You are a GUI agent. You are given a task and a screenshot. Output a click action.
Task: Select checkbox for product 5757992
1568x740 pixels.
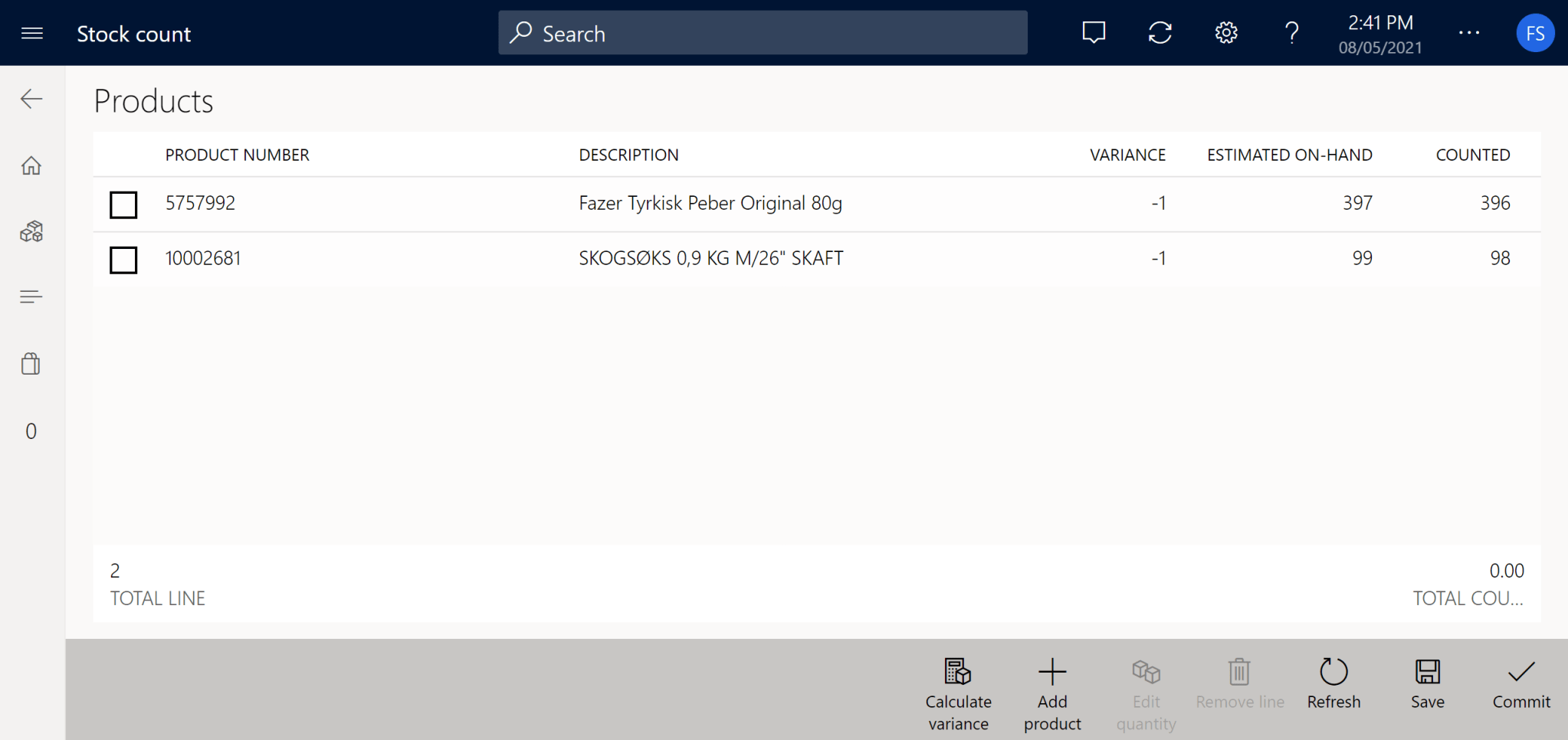click(x=123, y=205)
